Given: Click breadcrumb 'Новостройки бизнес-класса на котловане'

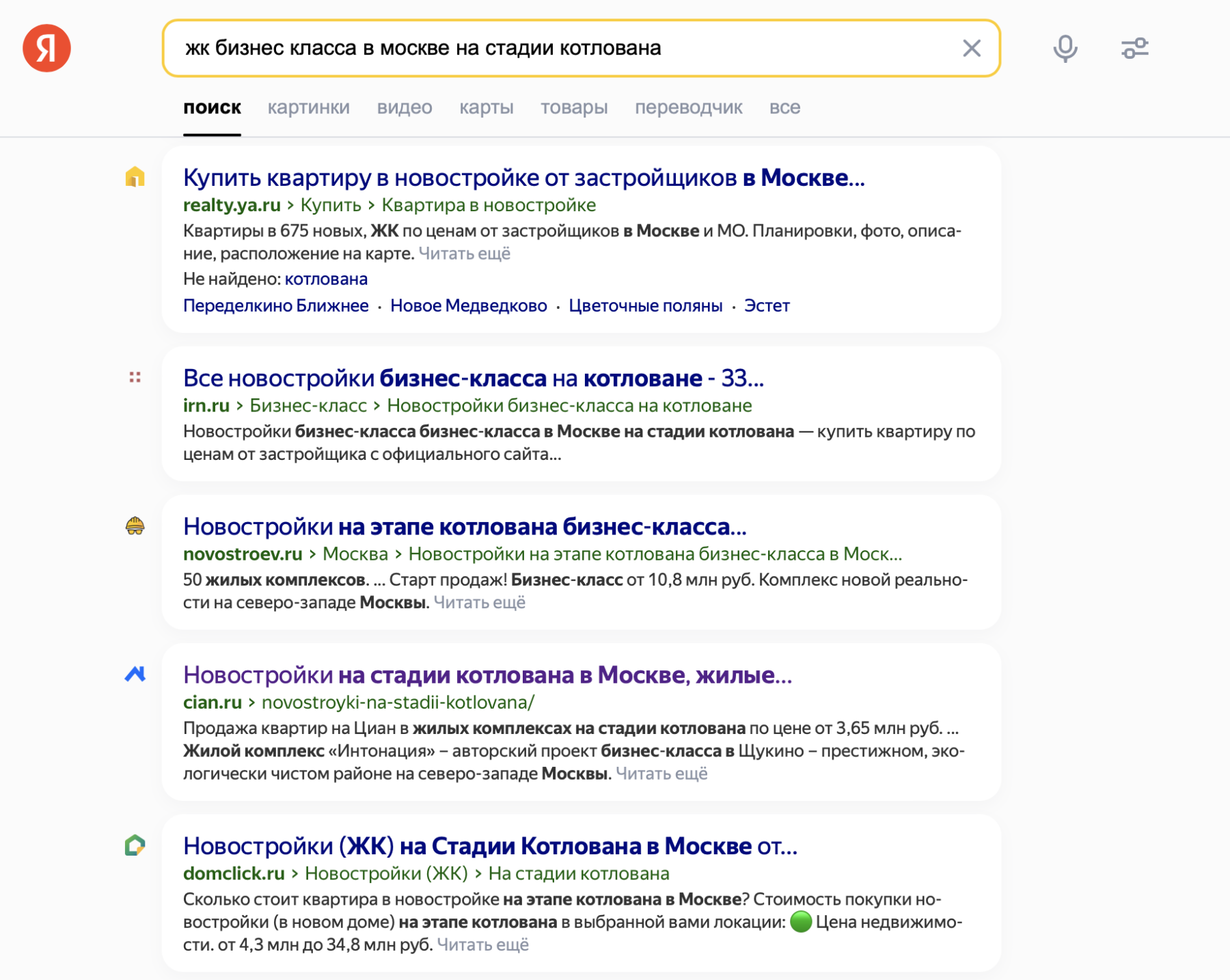Looking at the screenshot, I should point(569,405).
